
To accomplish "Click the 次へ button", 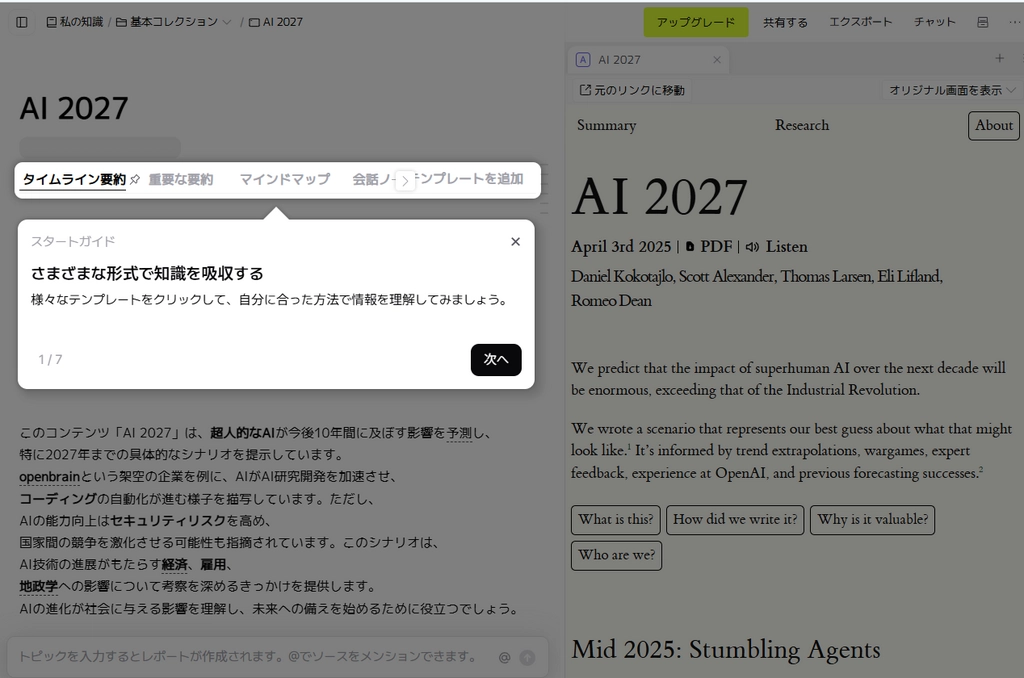I will coord(496,360).
